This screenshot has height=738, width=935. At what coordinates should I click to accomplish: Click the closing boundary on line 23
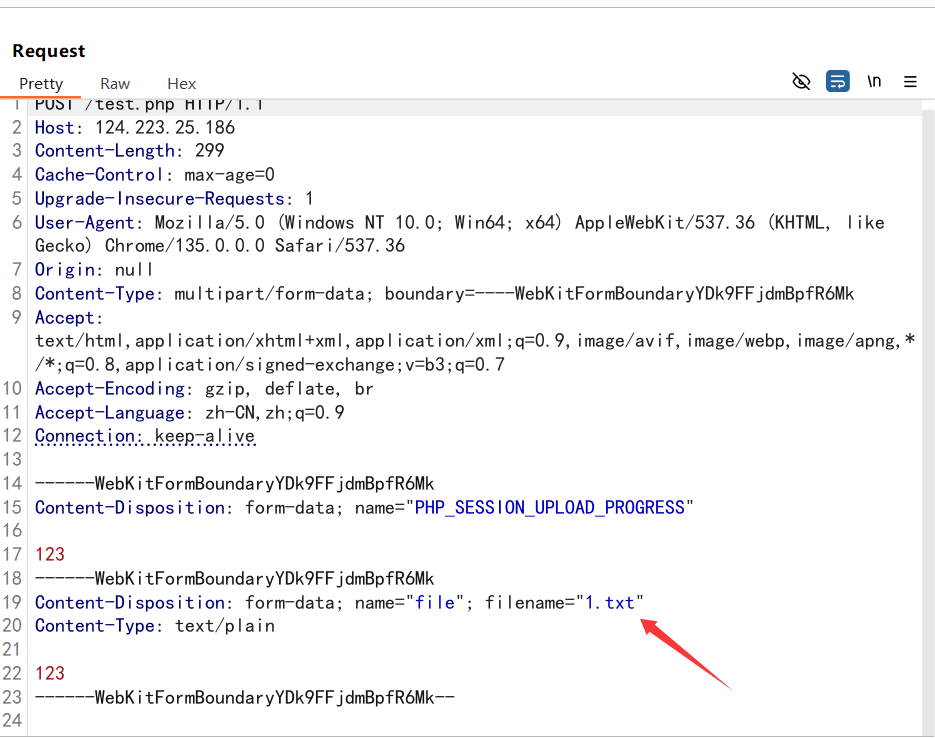tap(245, 697)
